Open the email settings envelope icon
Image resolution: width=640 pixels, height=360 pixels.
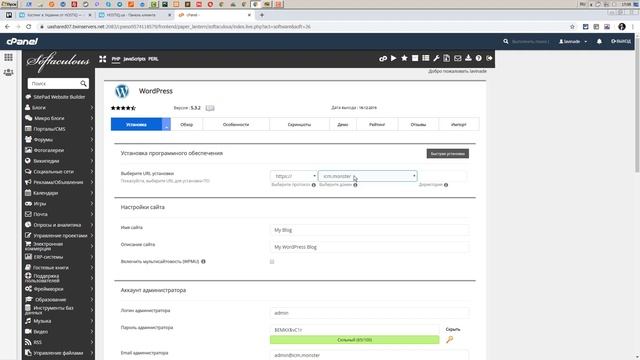(458, 58)
